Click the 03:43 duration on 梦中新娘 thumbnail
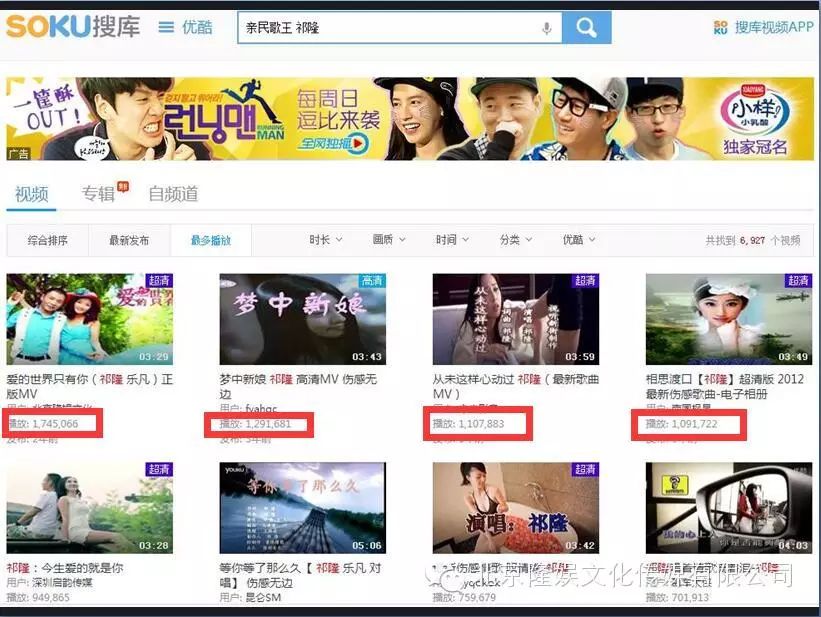 pos(367,357)
